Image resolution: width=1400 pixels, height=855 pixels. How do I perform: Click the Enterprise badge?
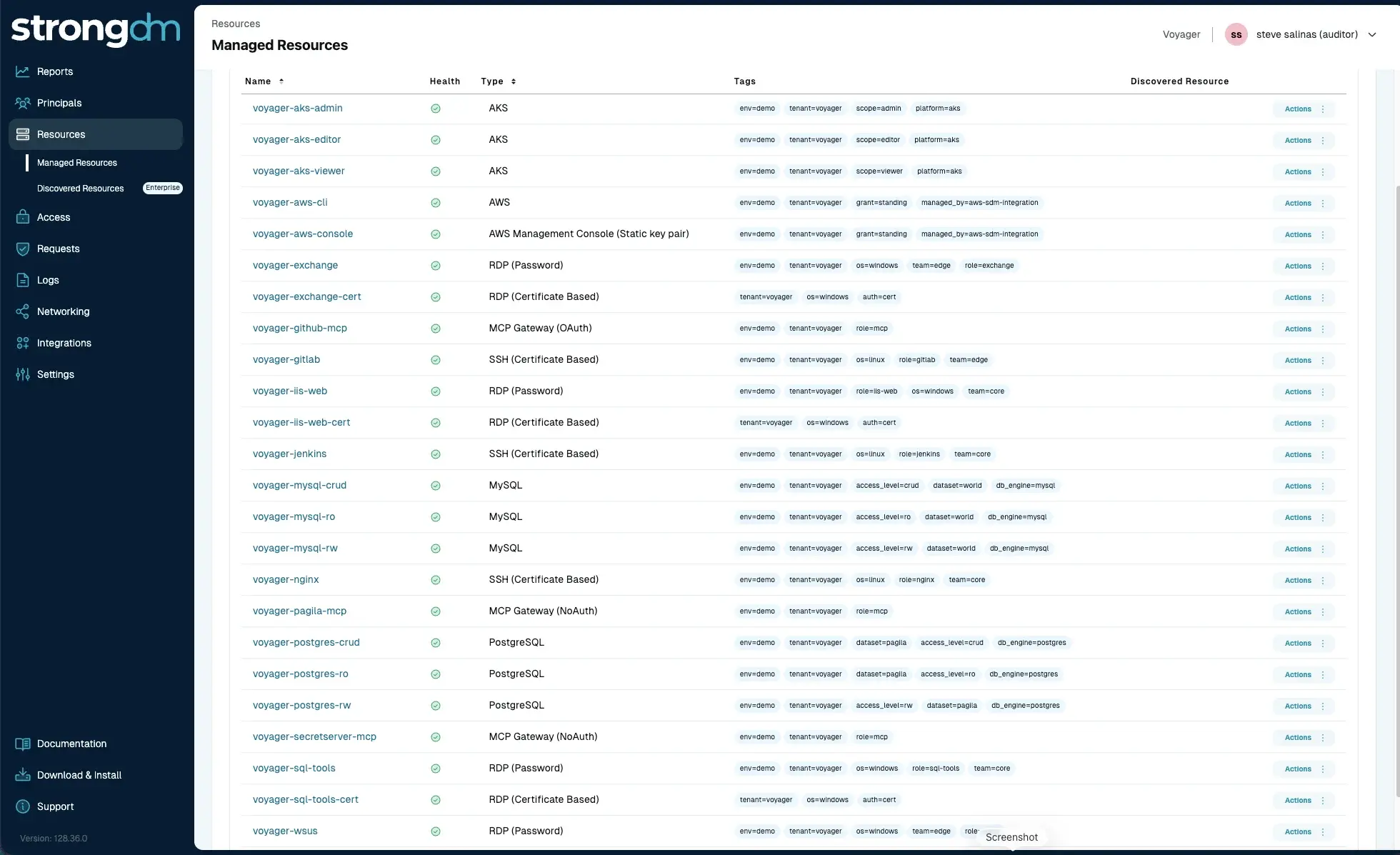coord(163,188)
